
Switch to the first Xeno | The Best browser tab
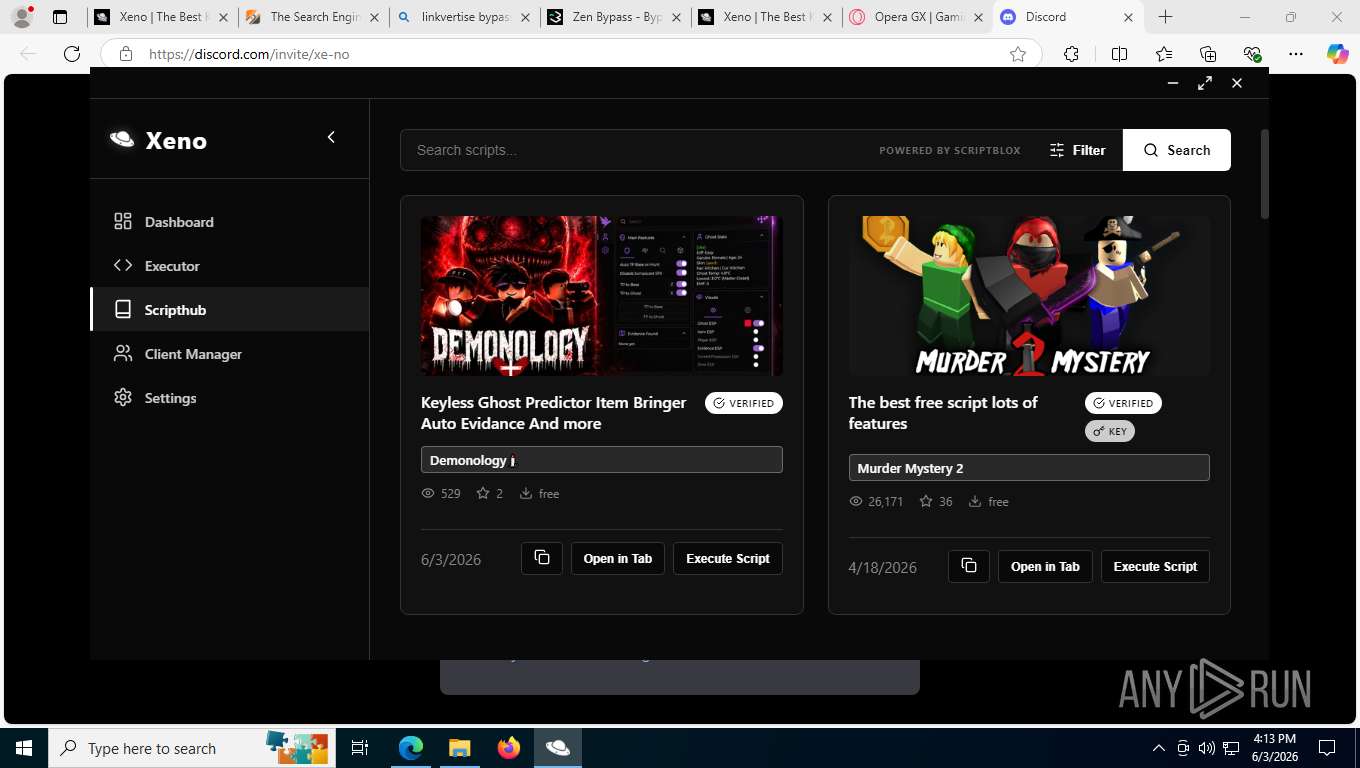[161, 17]
